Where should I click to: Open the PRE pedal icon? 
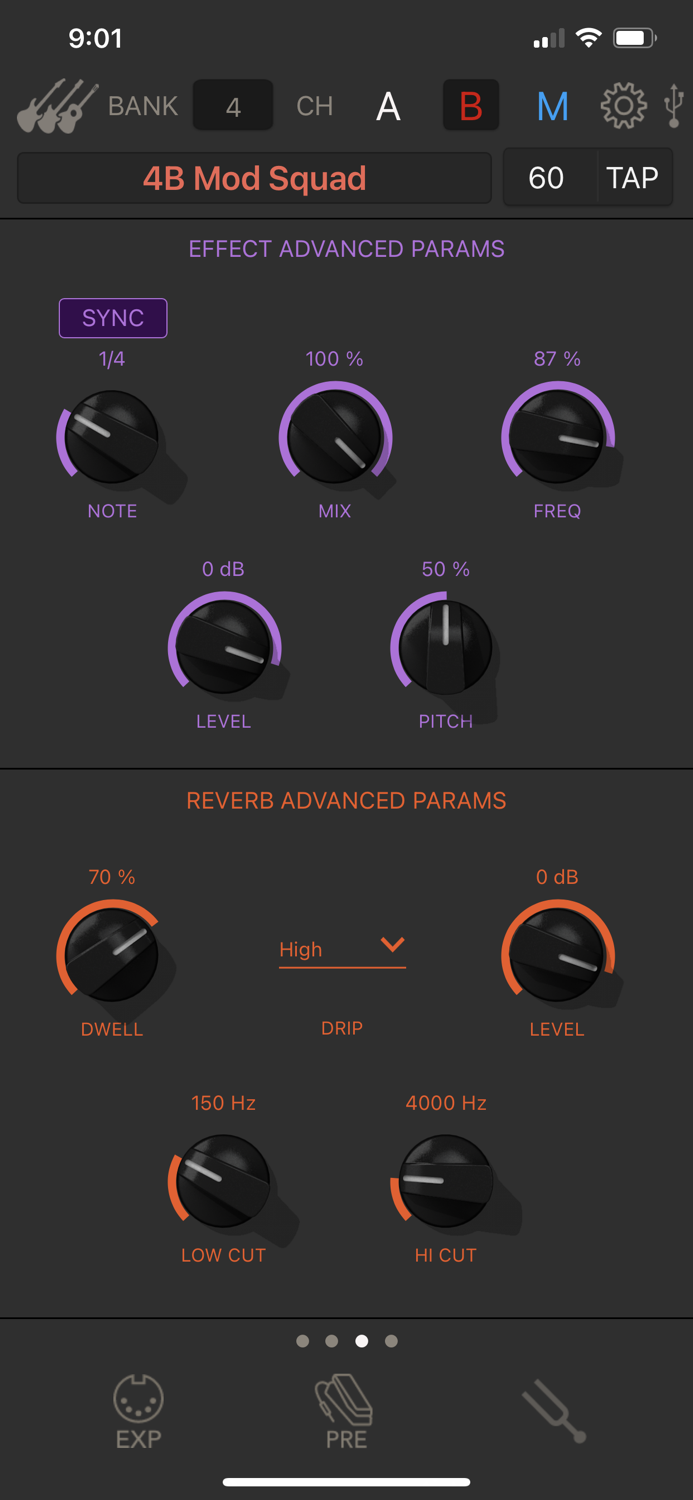[345, 1412]
